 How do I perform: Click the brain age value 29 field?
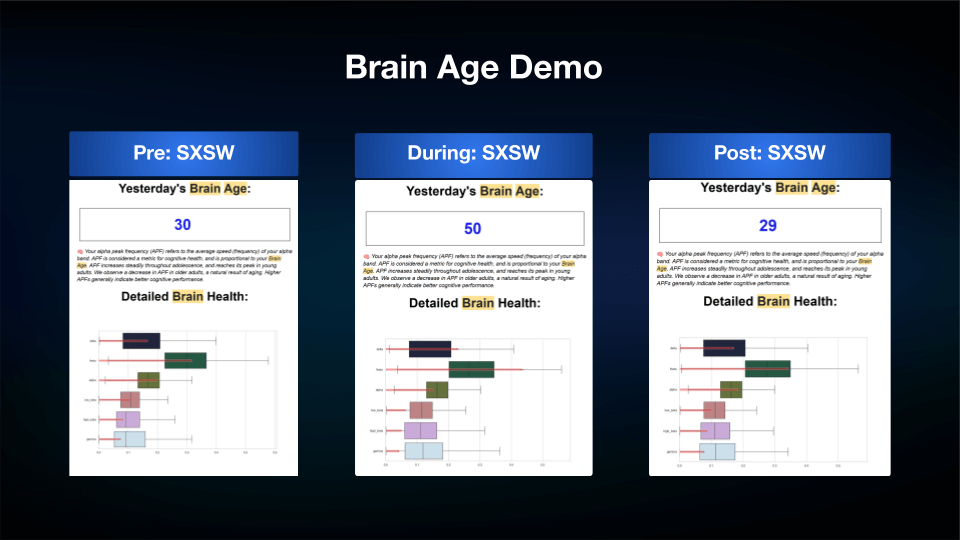tap(770, 225)
